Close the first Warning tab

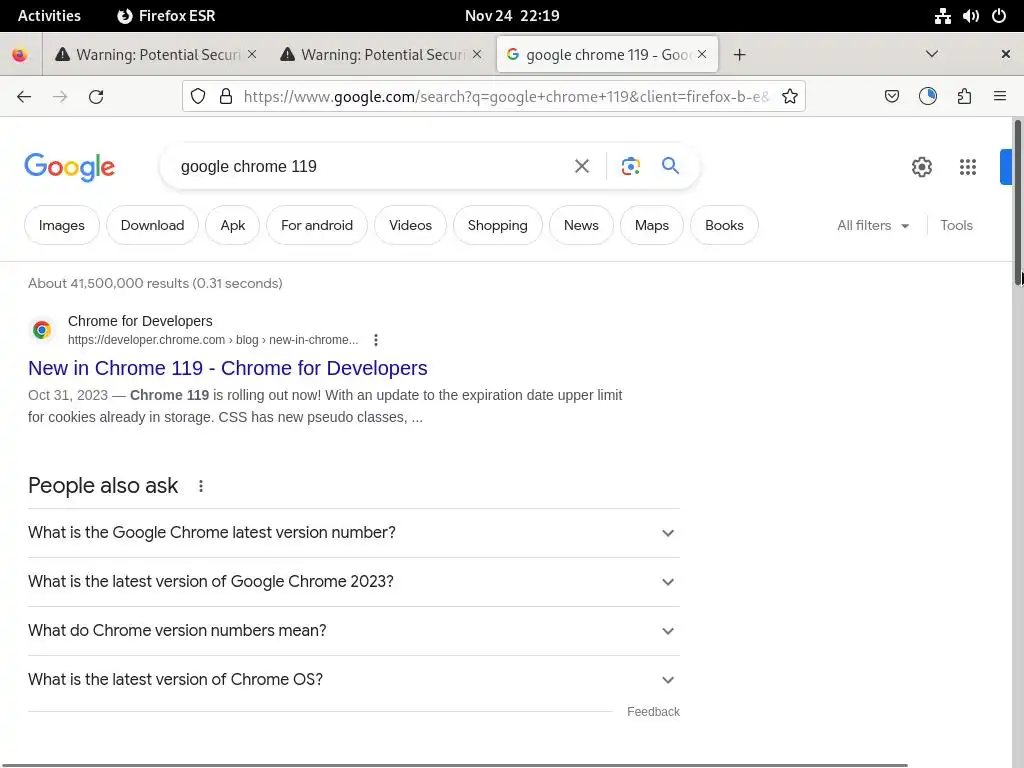252,54
